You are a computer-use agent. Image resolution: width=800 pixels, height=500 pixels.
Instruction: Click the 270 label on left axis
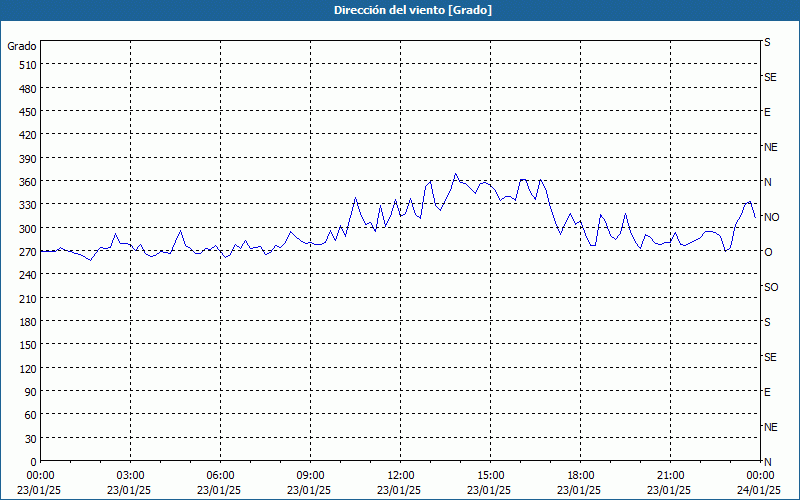(x=28, y=252)
